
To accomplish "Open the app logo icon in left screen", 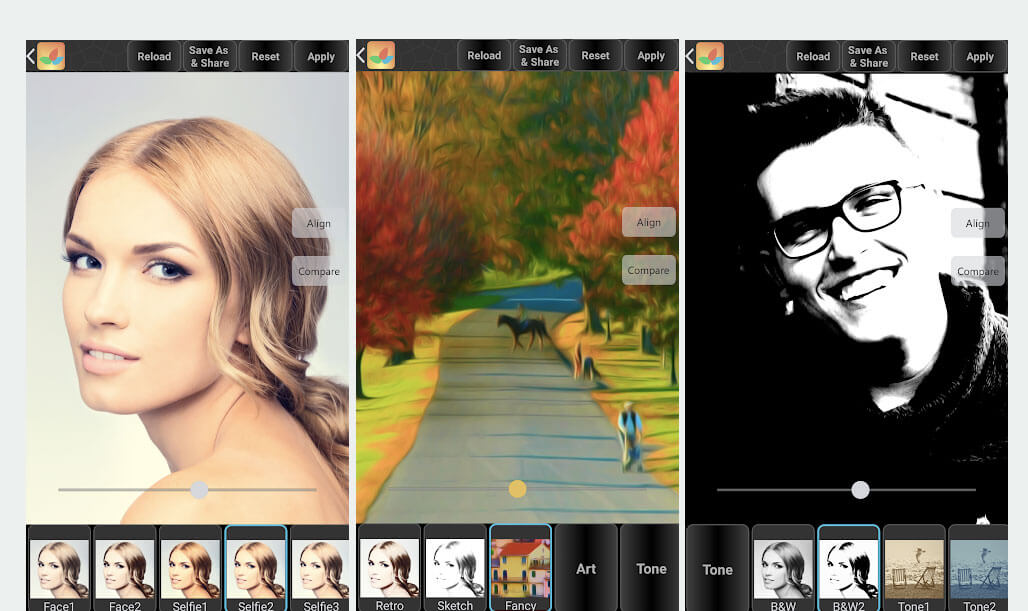I will 50,56.
